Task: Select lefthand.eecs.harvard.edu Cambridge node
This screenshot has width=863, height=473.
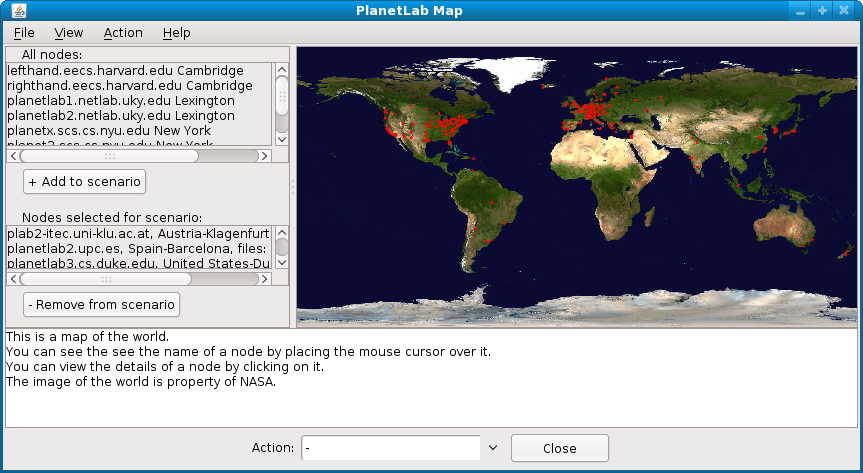Action: 125,71
